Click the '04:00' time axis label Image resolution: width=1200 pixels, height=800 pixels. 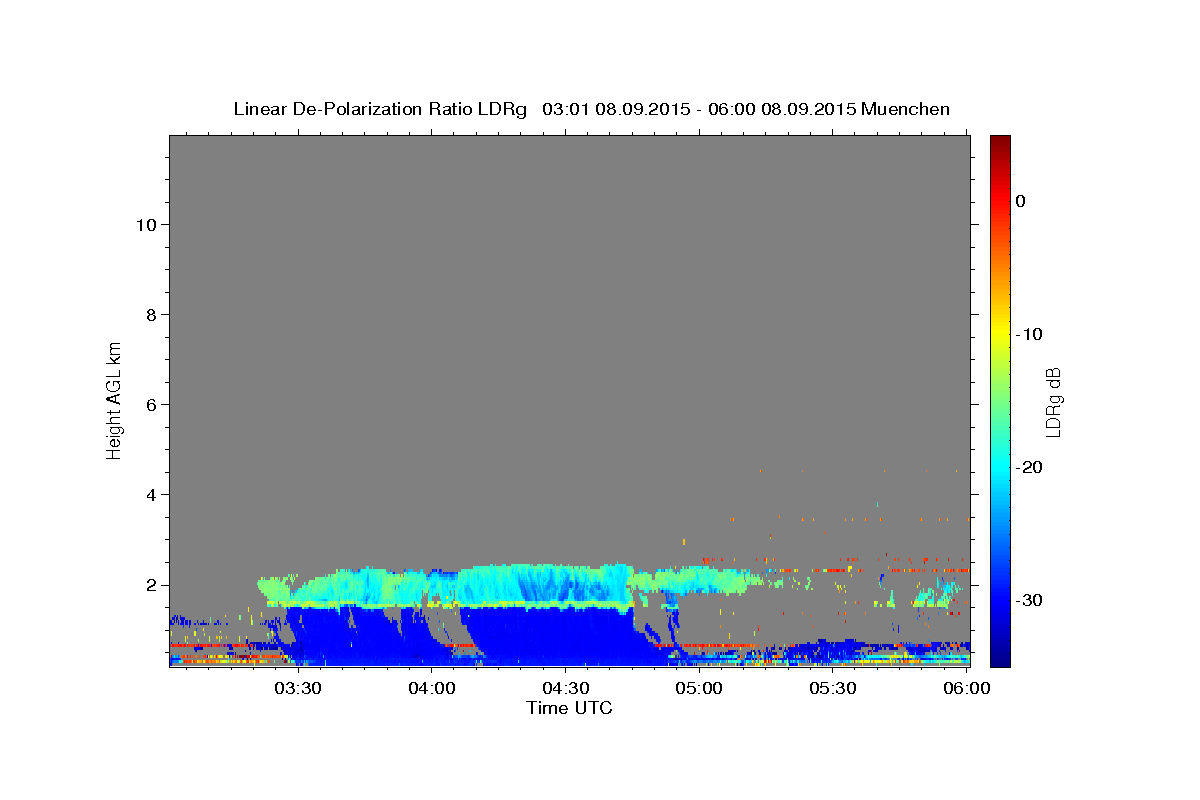tap(432, 689)
